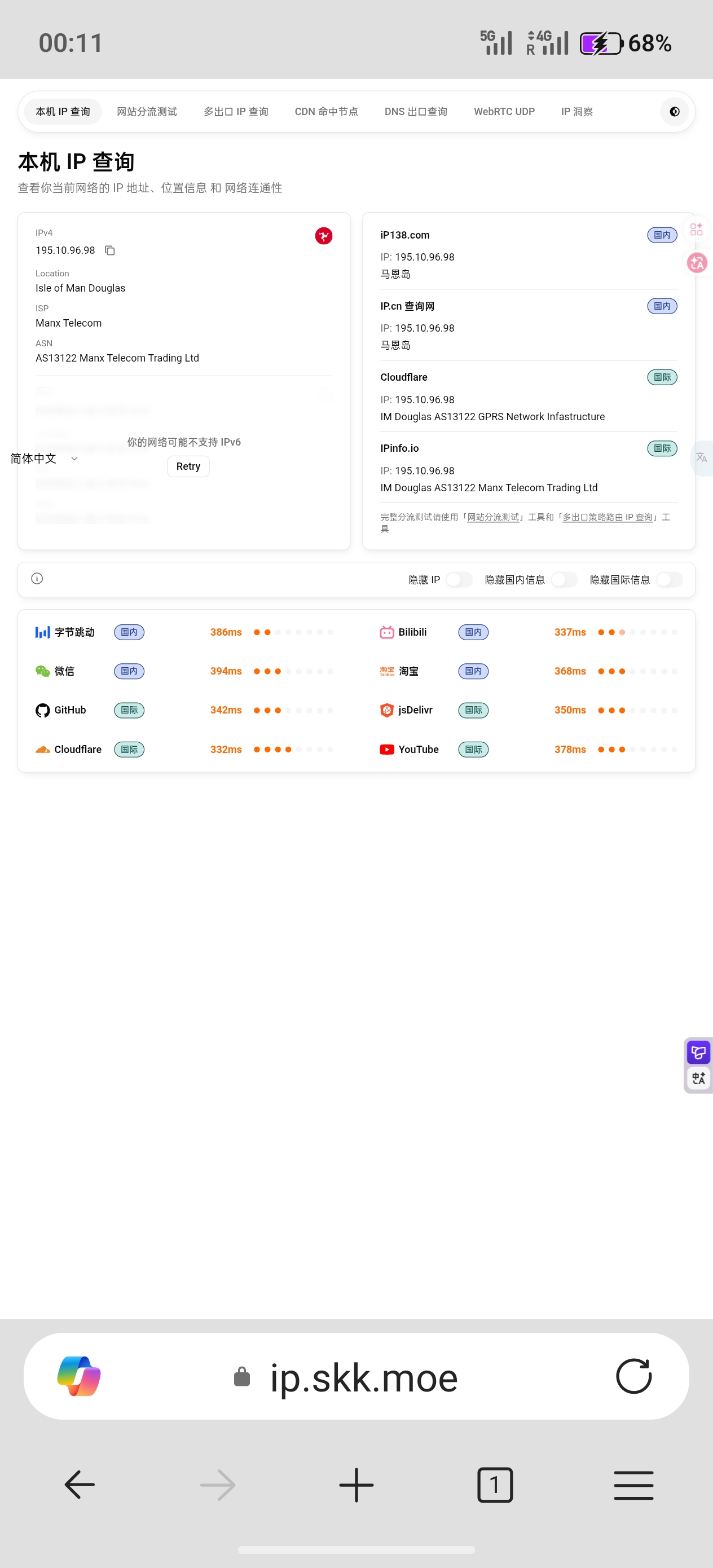Click the pink translate floating icon
Screen dimensions: 713x1568
tap(697, 262)
